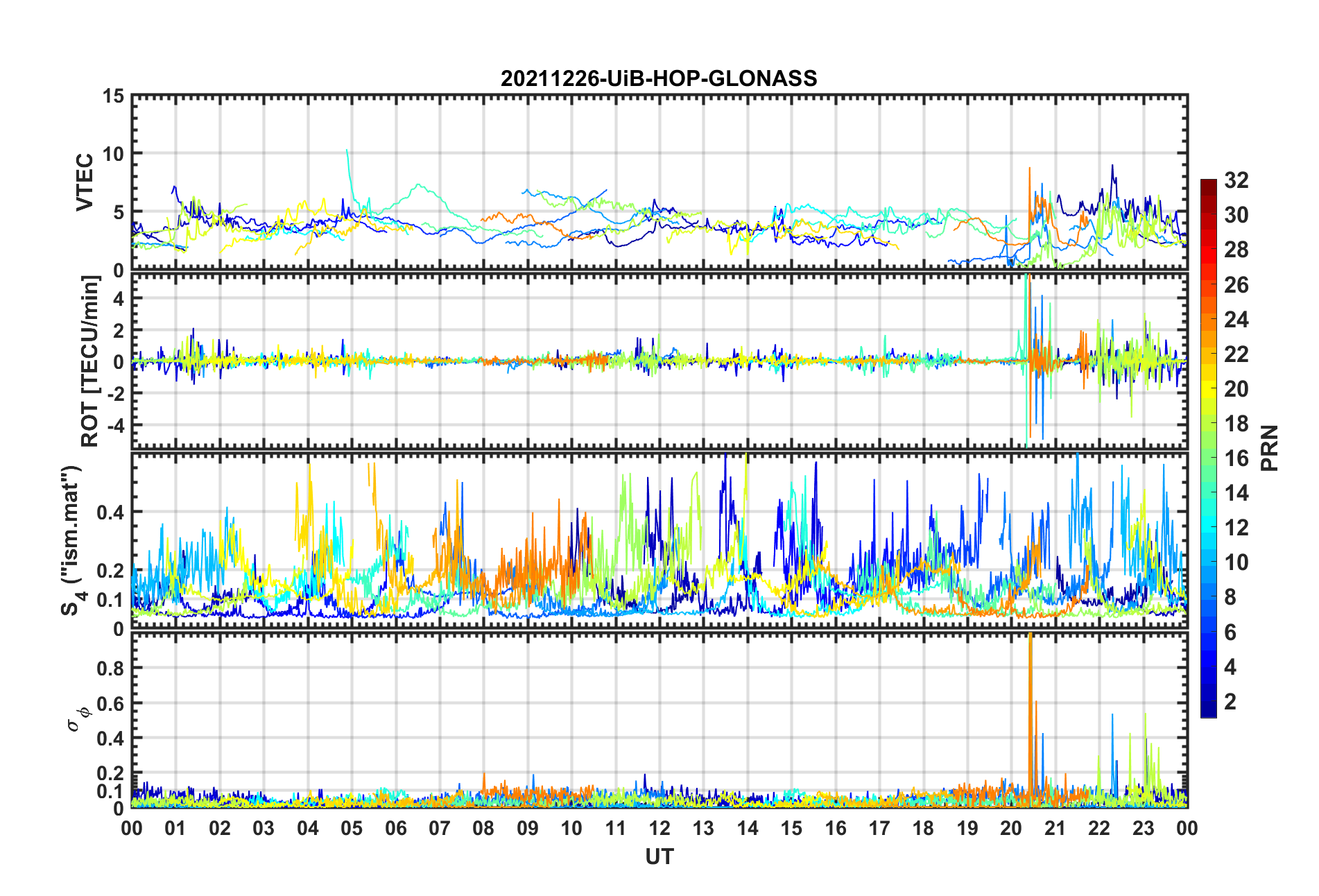Click S4 y-axis tick 0.4
This screenshot has height=896, width=1319.
click(x=111, y=512)
